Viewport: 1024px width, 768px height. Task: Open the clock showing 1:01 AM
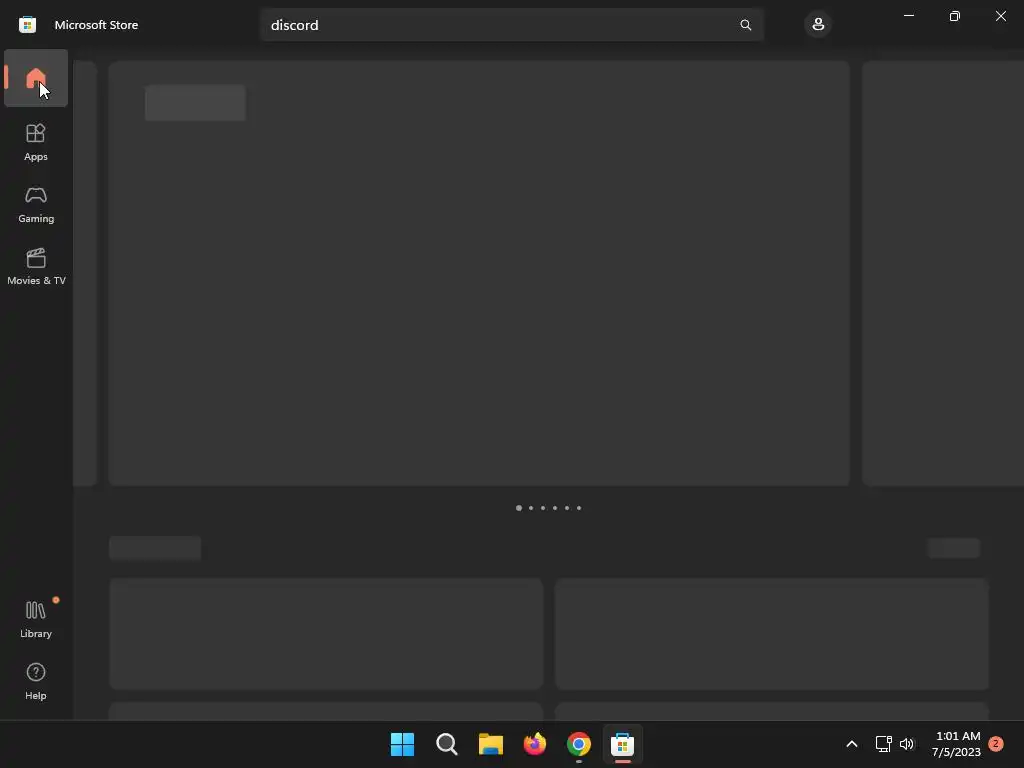[x=957, y=744]
